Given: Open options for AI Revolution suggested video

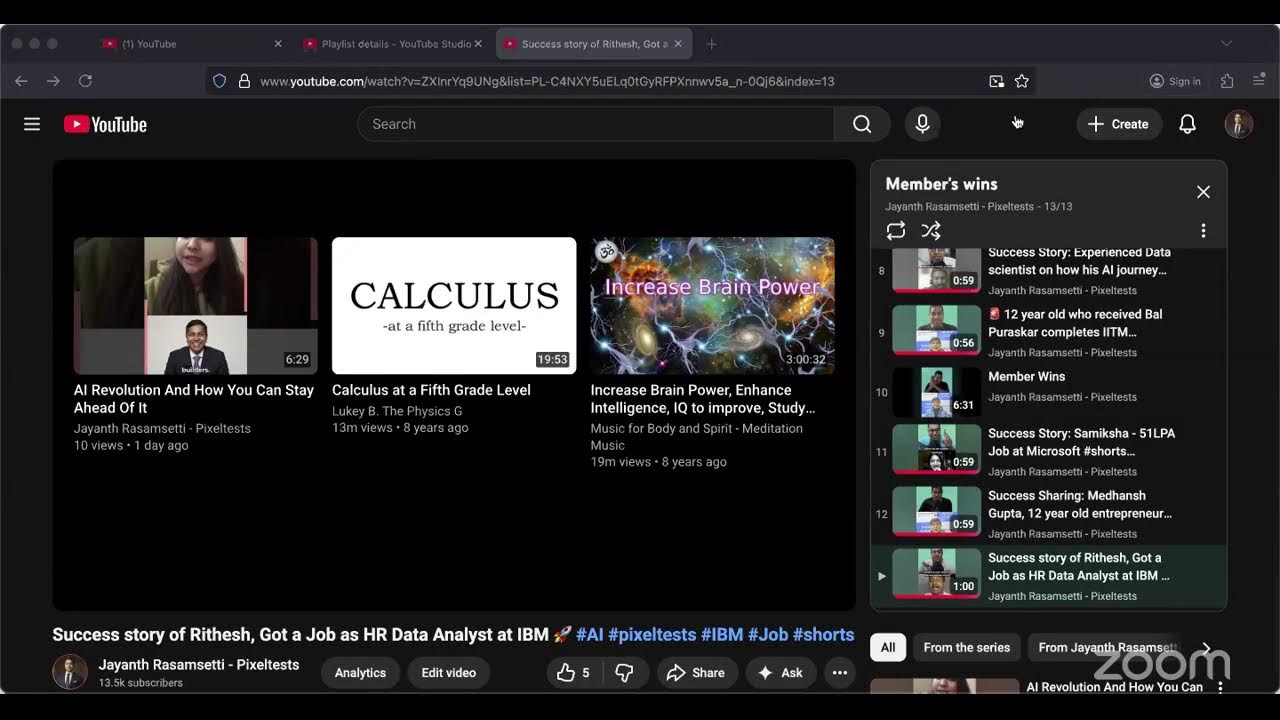Looking at the screenshot, I should (x=1220, y=687).
